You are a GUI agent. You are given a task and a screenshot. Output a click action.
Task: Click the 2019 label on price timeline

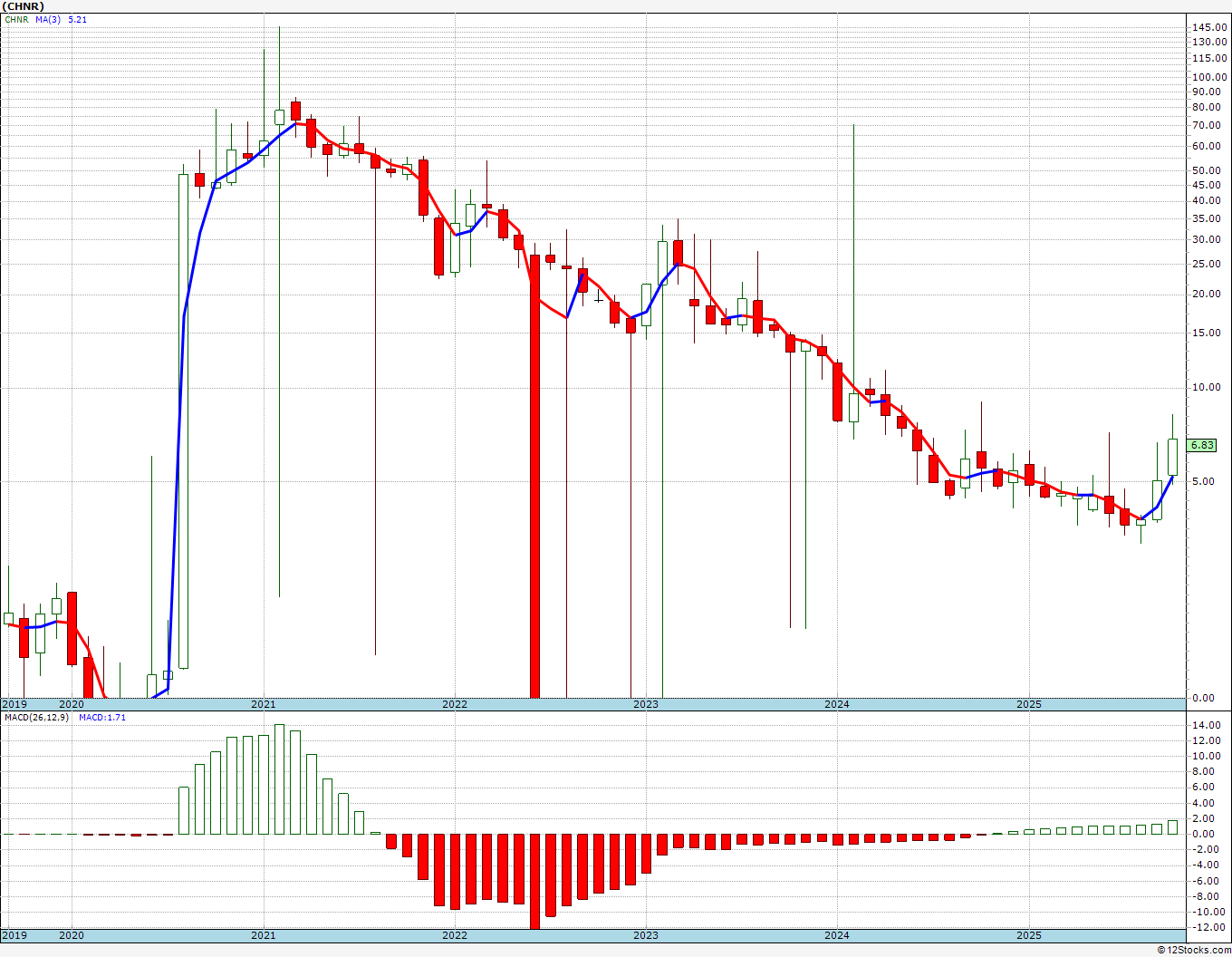tap(14, 704)
